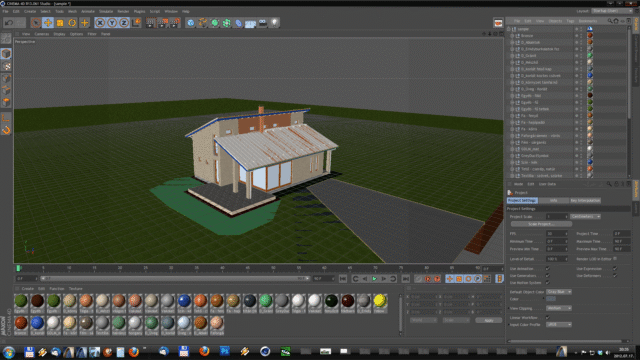Open the spline tools icon
640x360 pixels.
(202, 23)
